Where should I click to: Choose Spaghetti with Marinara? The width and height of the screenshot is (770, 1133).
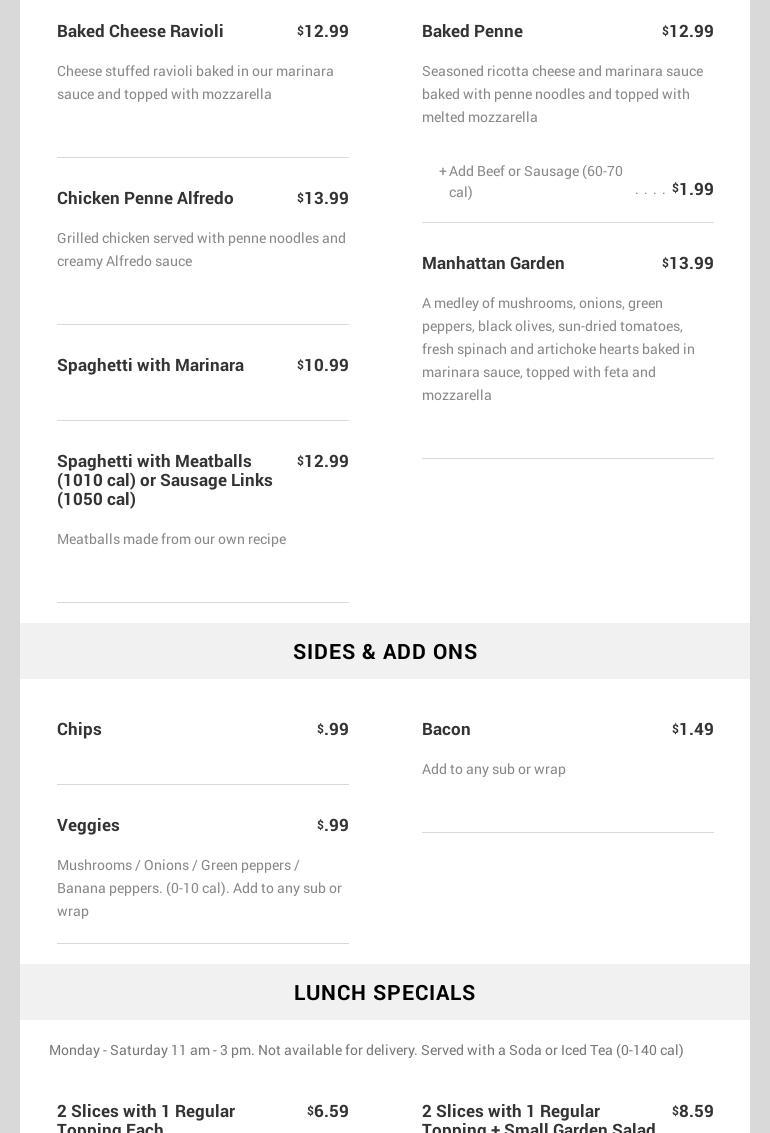coord(150,365)
